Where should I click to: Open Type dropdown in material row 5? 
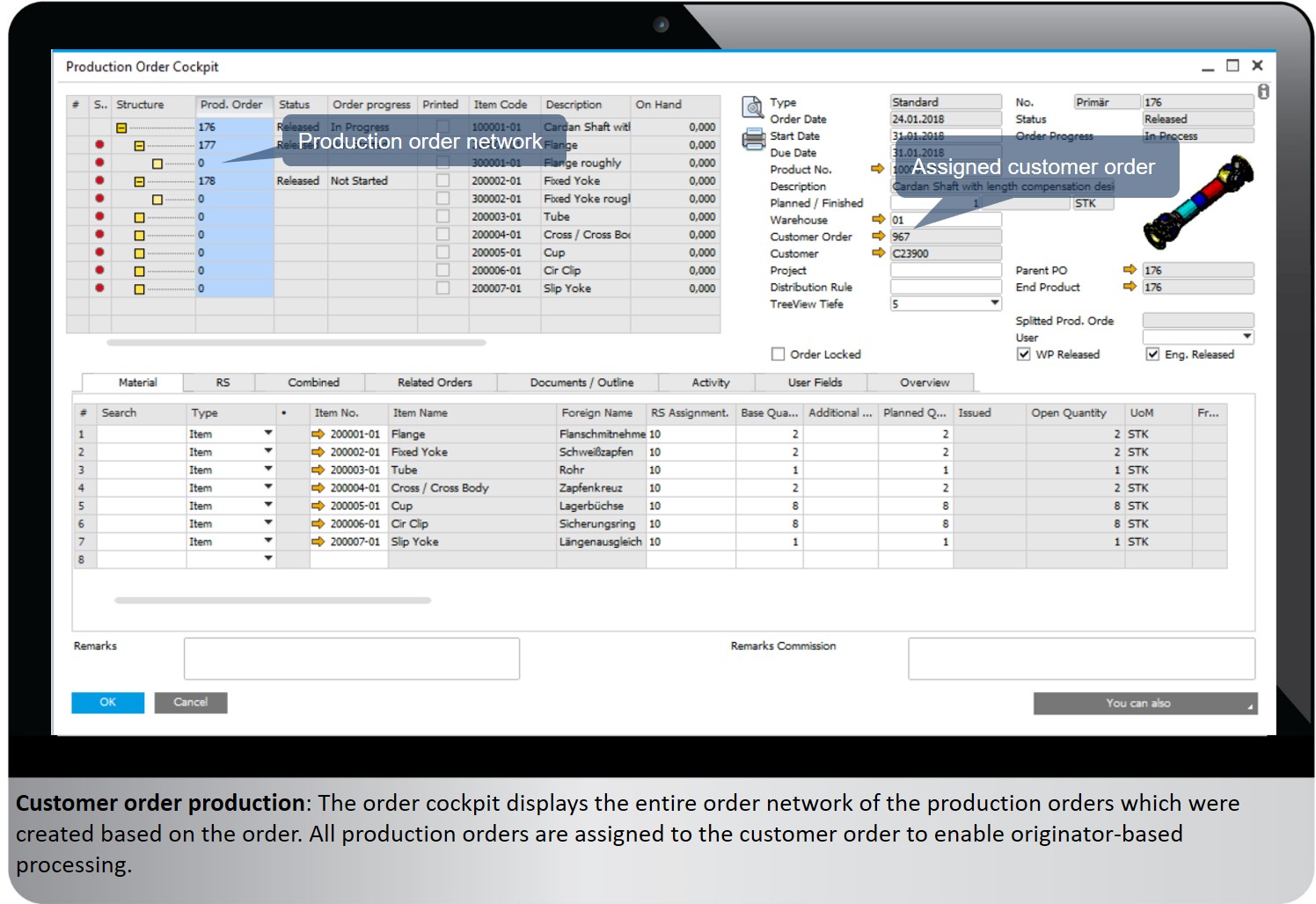point(268,506)
